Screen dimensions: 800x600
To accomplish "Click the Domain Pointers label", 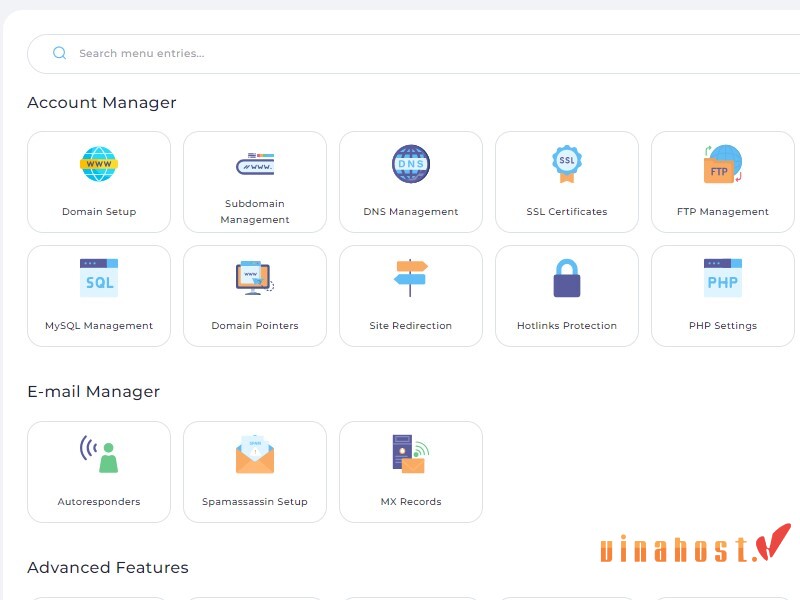I will tap(255, 326).
